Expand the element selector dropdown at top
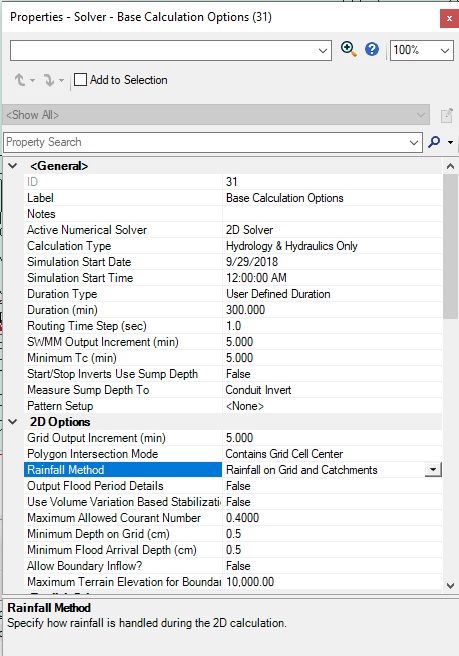 pyautogui.click(x=323, y=51)
